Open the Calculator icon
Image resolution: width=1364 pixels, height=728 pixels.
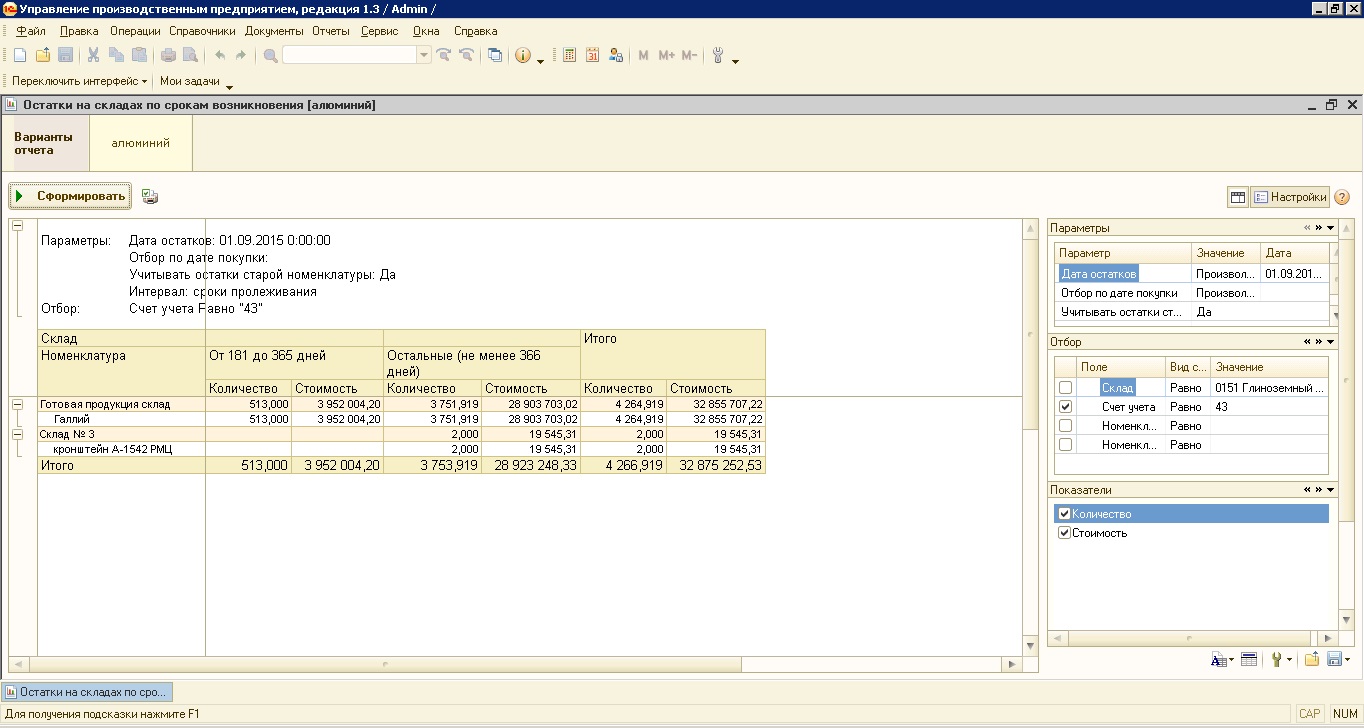click(x=570, y=56)
